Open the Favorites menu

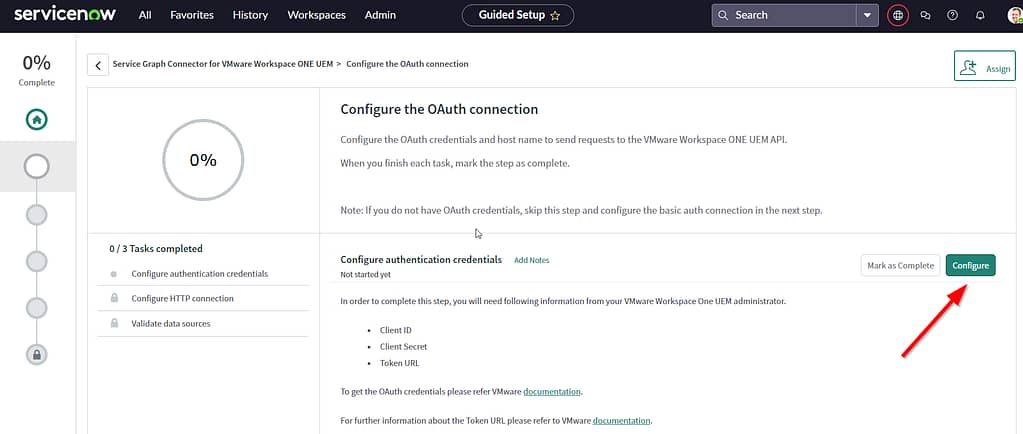191,15
